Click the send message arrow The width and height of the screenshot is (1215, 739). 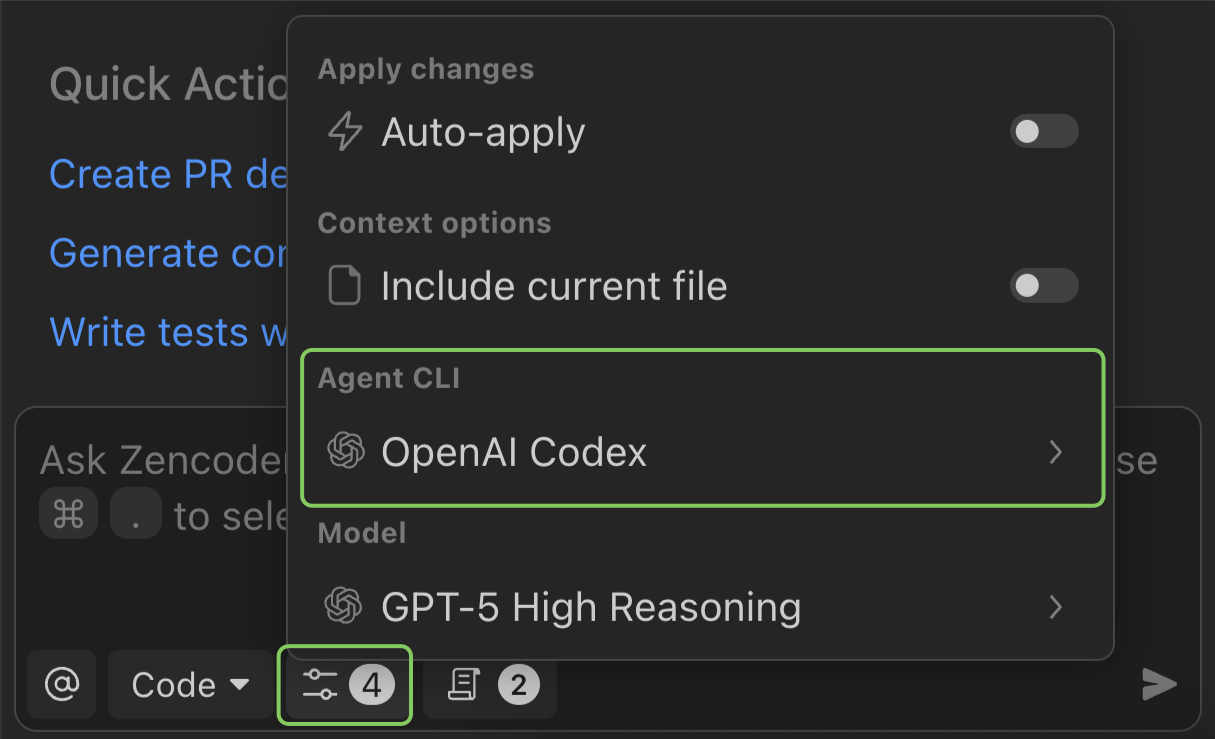point(1158,685)
